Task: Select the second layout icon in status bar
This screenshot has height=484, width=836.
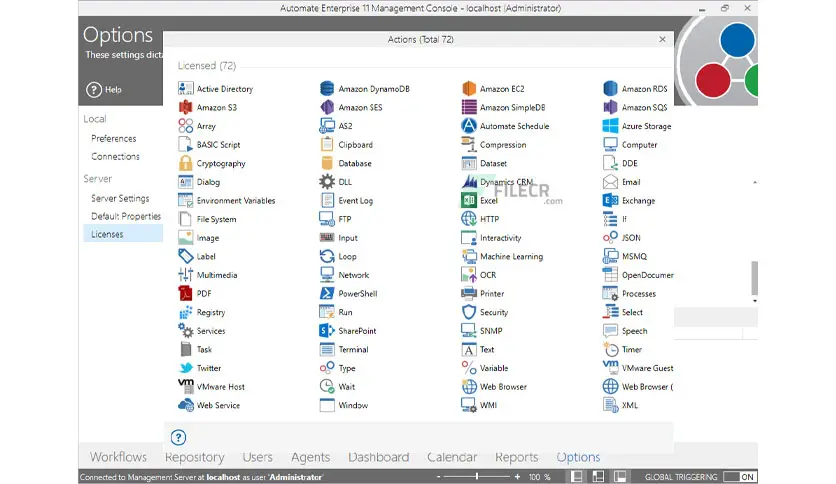Action: click(599, 477)
